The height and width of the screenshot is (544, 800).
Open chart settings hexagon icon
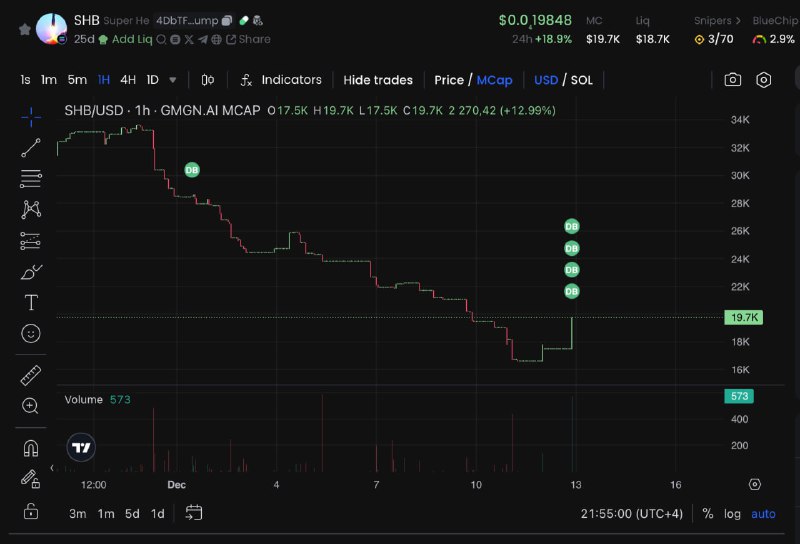[763, 80]
